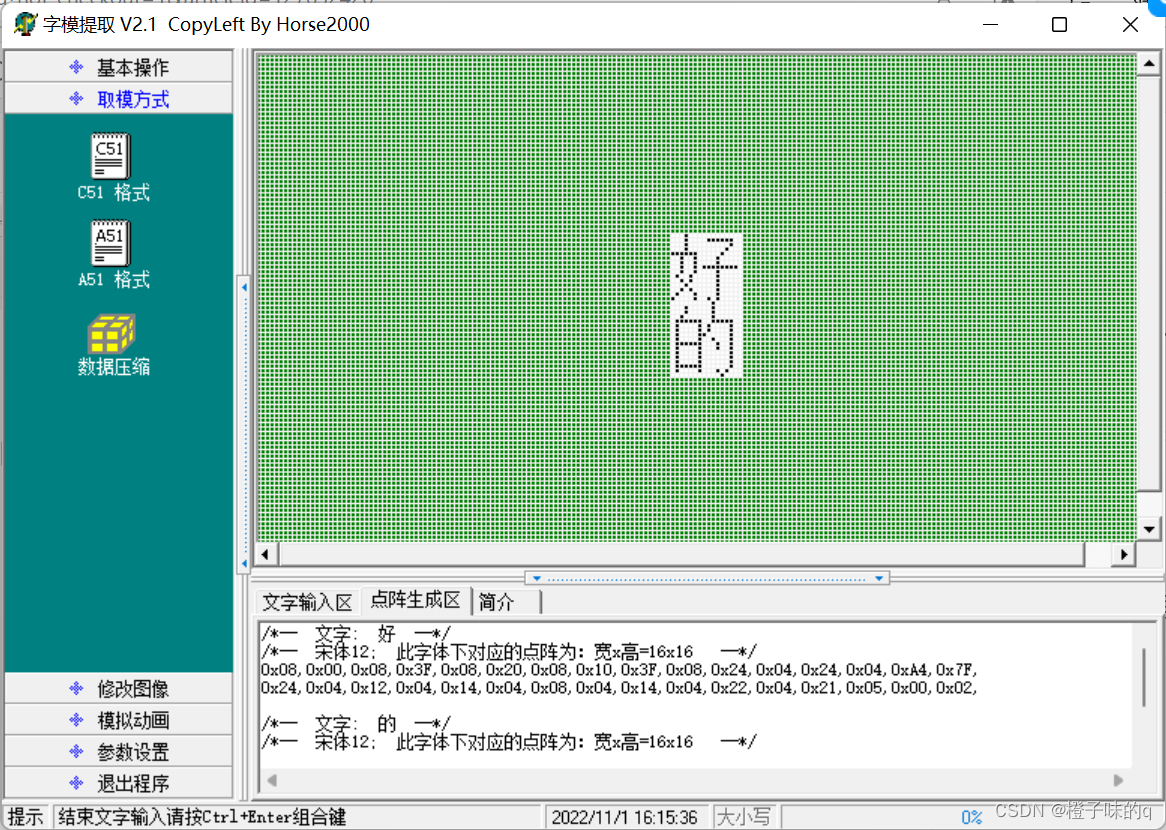Open the 简介 tab
1166x830 pixels.
(497, 602)
